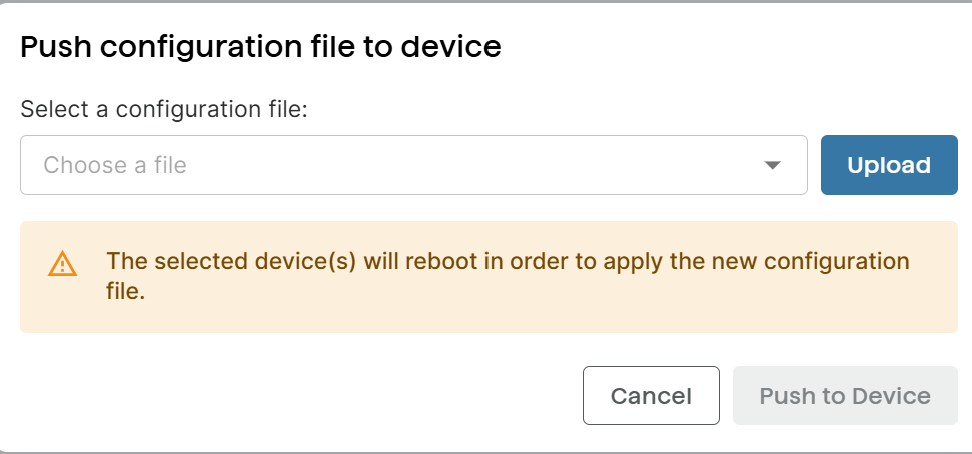Click the reboot warning message text
The width and height of the screenshot is (972, 454).
coord(508,276)
